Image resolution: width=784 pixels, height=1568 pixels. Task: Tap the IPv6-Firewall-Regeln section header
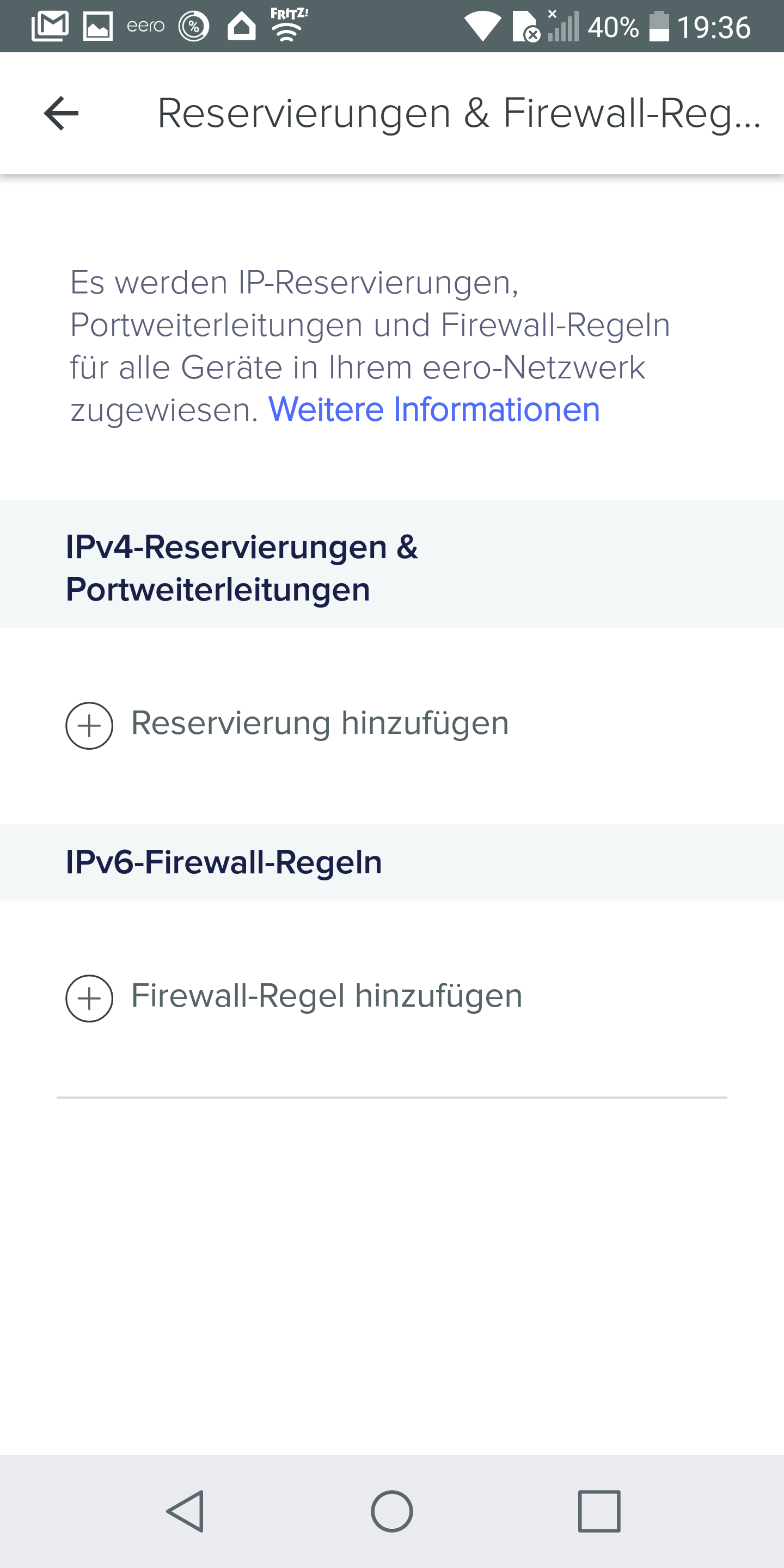click(x=223, y=862)
